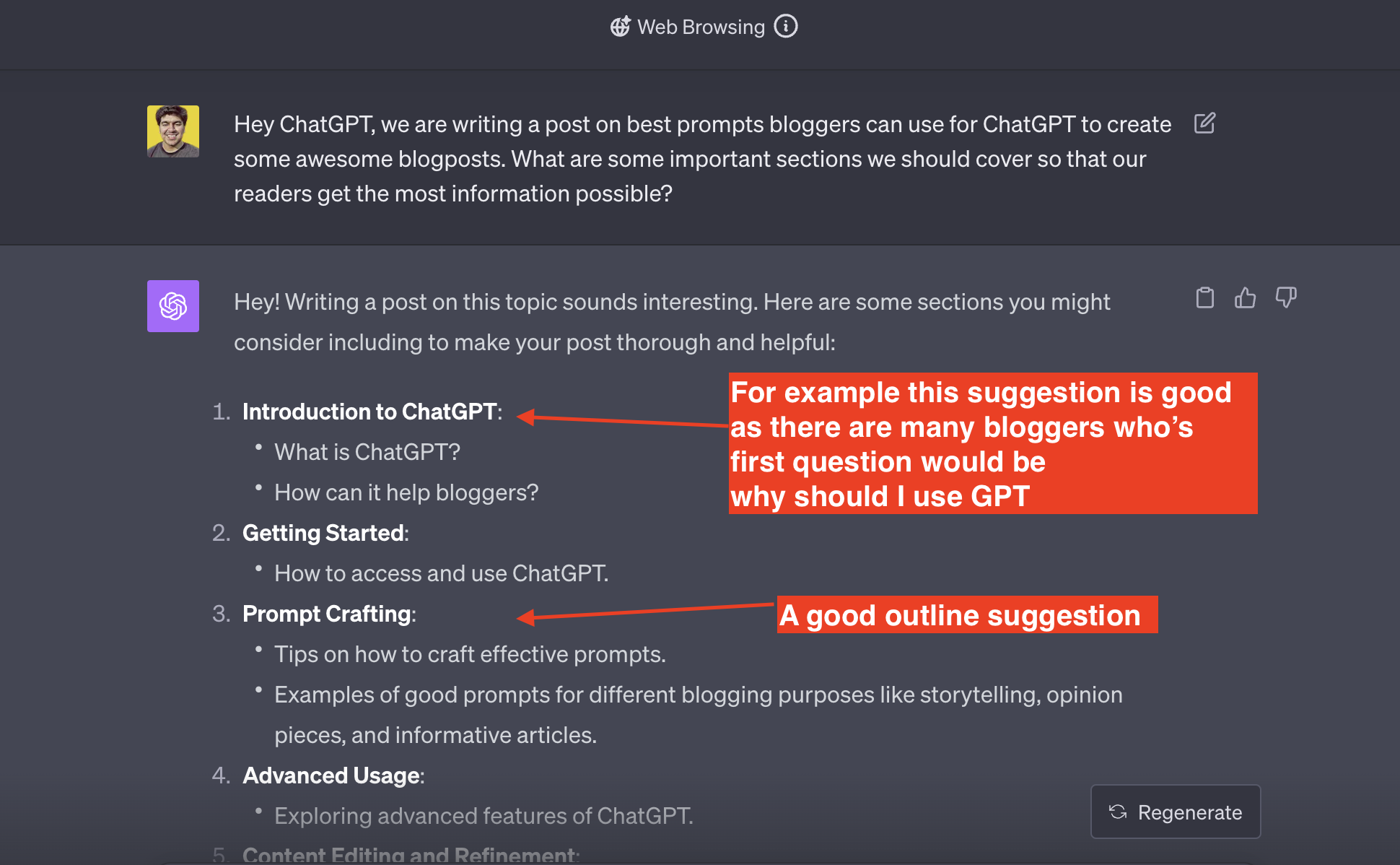
Task: Click "How can it help bloggers?" bullet
Action: (405, 492)
